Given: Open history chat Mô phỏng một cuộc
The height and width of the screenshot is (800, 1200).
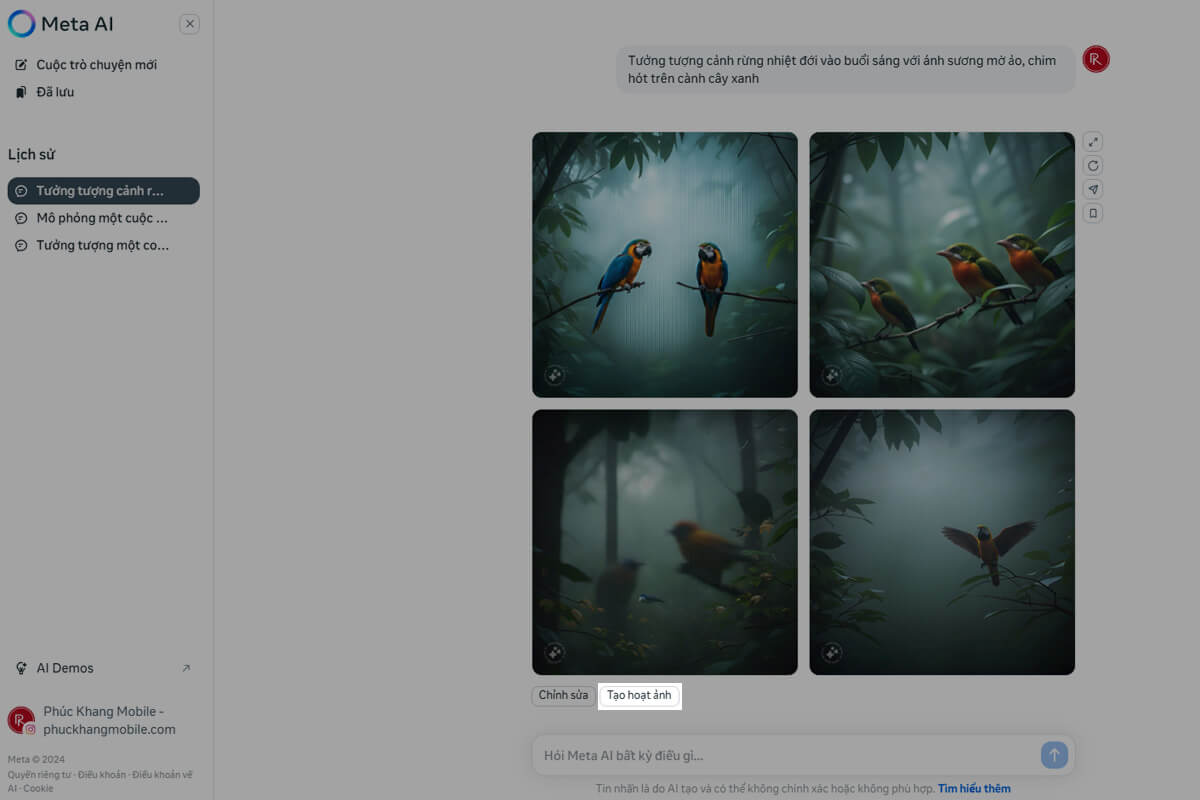Looking at the screenshot, I should tap(102, 218).
